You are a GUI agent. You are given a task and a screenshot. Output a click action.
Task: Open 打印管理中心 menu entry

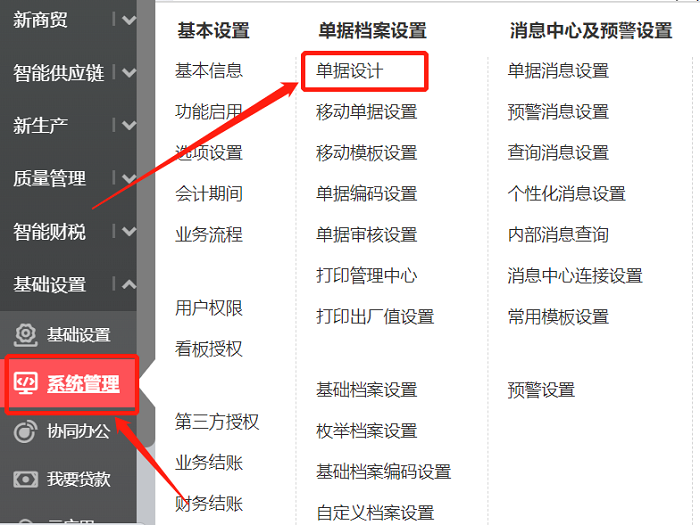click(x=367, y=275)
